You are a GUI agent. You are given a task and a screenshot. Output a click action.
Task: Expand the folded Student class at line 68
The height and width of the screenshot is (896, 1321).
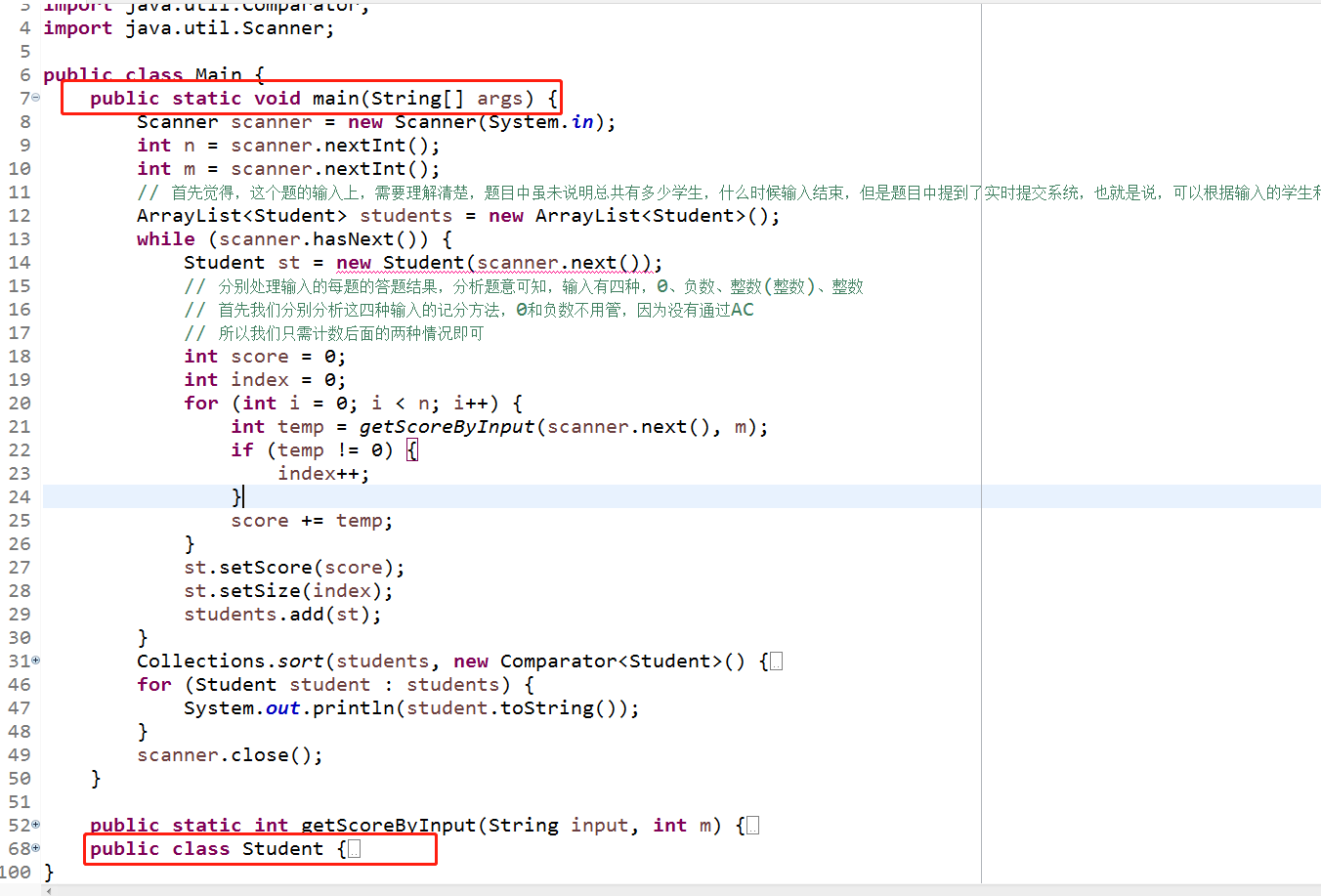[x=36, y=848]
